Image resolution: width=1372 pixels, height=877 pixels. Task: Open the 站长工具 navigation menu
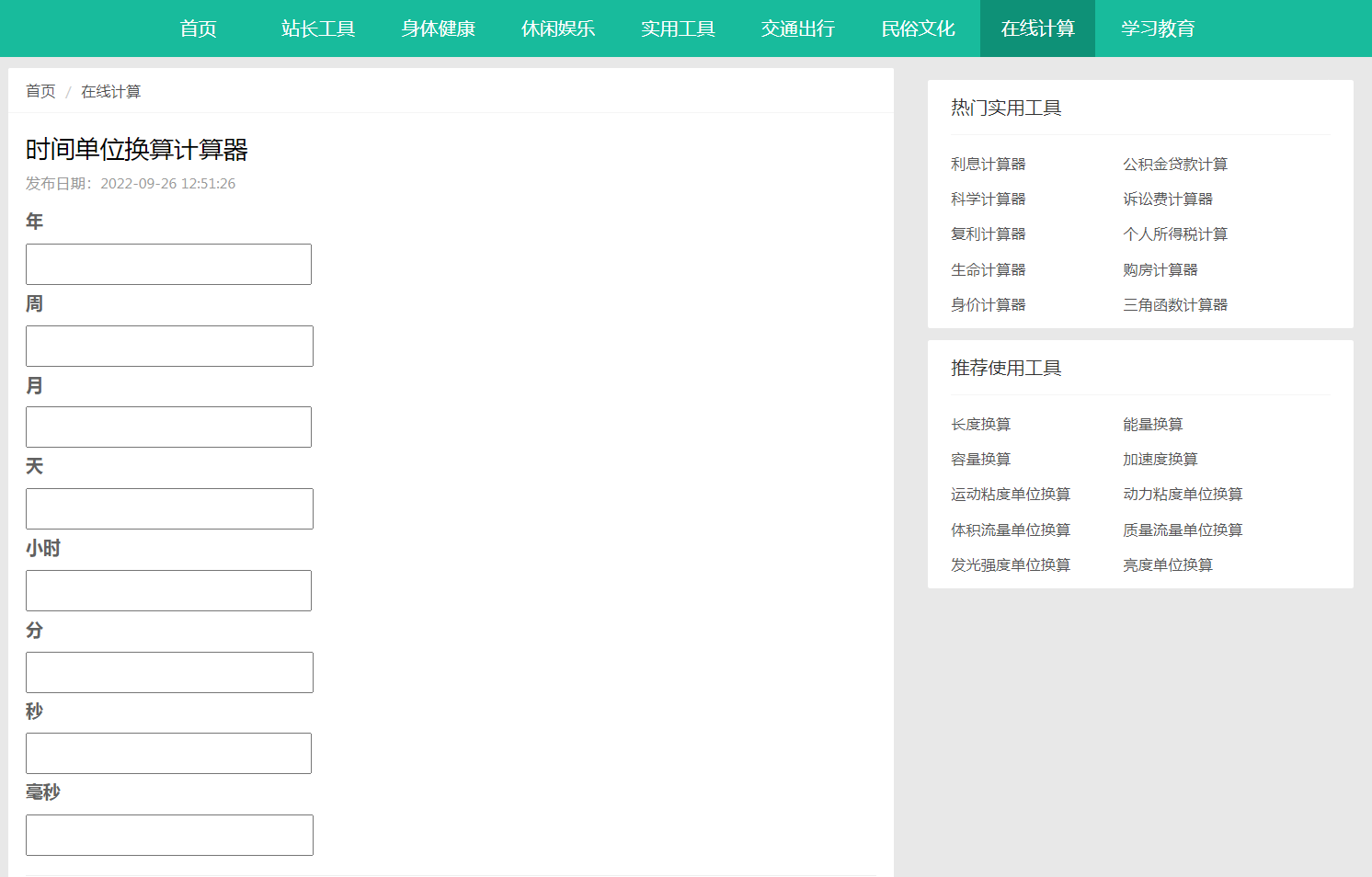point(318,28)
